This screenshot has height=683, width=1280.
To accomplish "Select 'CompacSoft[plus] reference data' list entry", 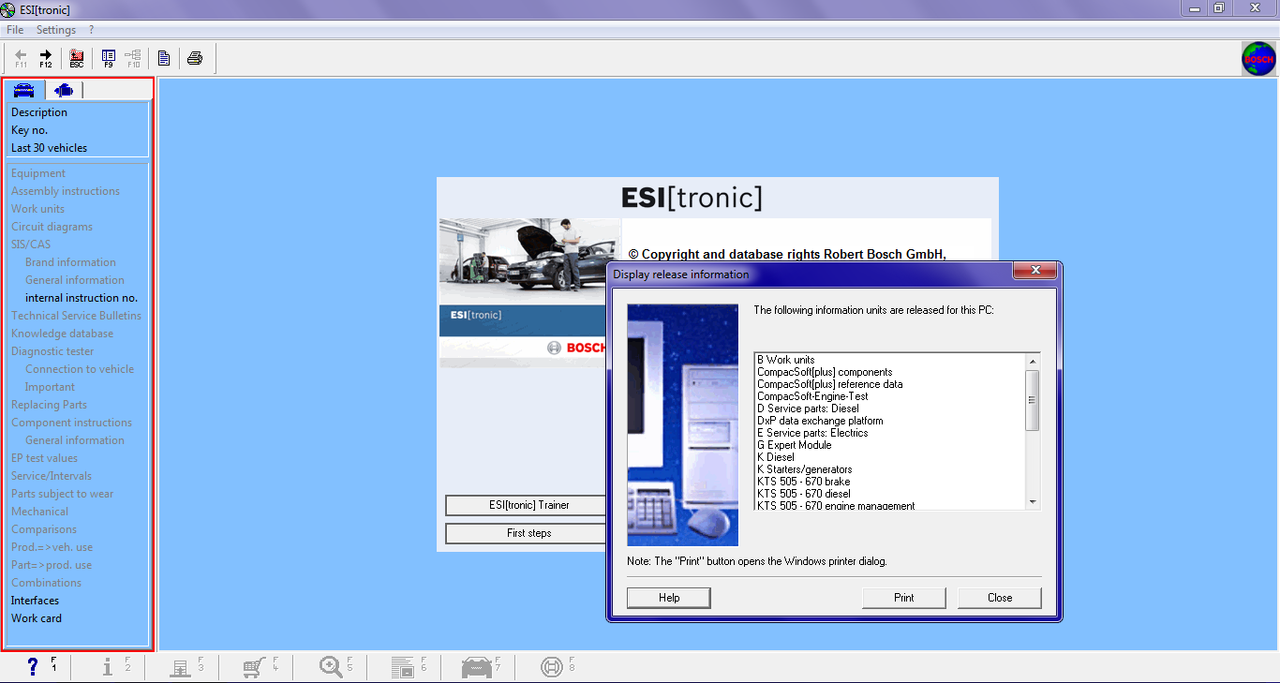I will pos(830,384).
